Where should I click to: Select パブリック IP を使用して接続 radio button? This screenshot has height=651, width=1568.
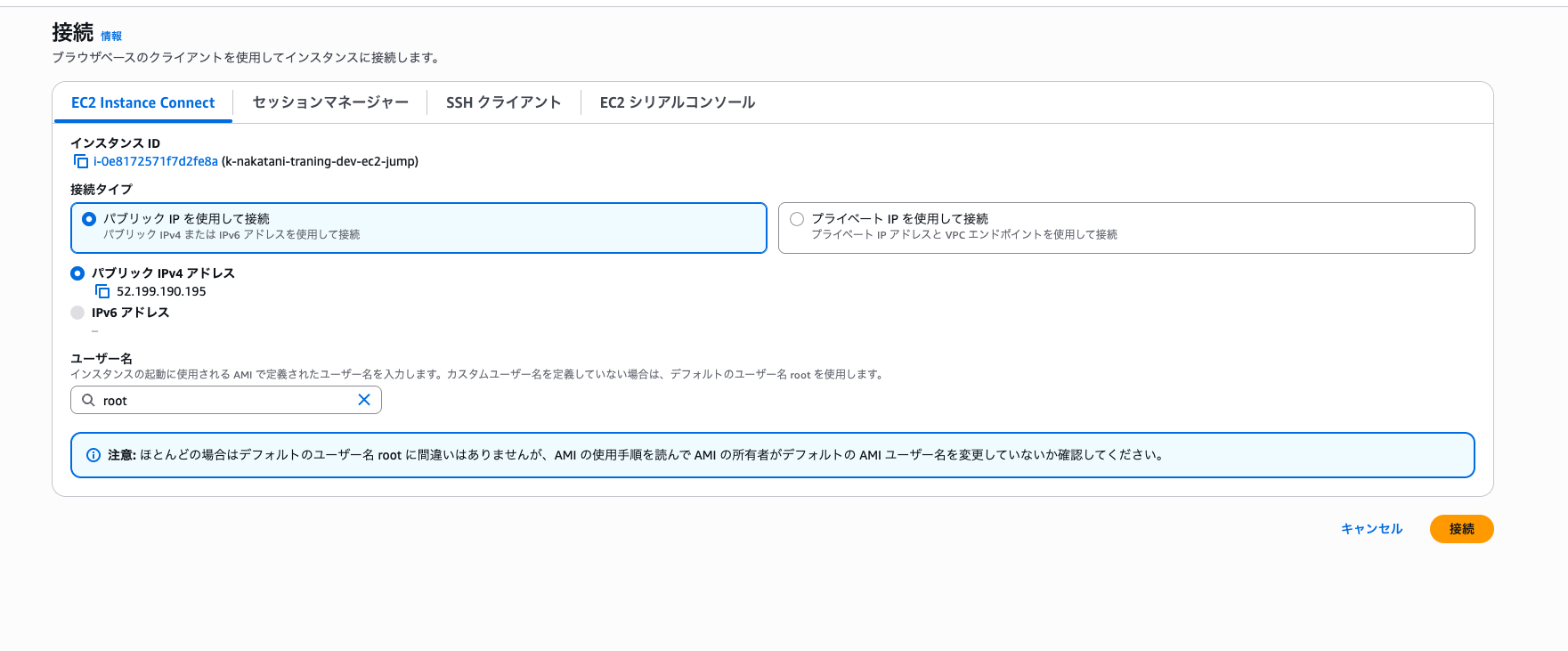[89, 219]
